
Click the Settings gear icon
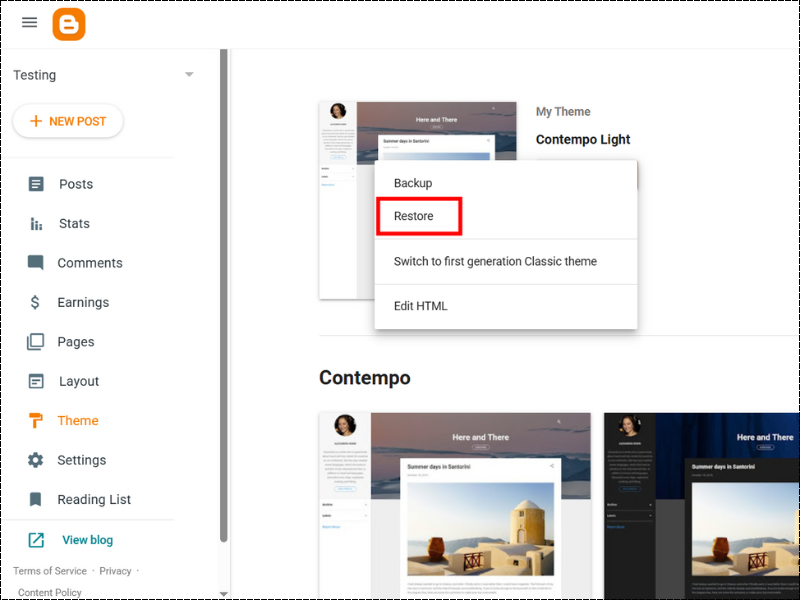tap(36, 460)
